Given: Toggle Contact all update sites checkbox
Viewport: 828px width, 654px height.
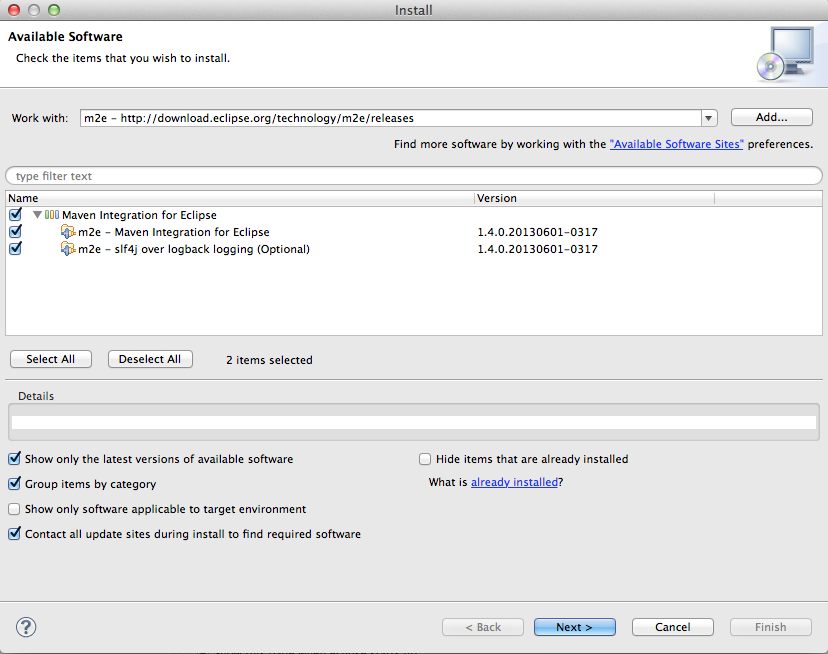Looking at the screenshot, I should click(14, 534).
